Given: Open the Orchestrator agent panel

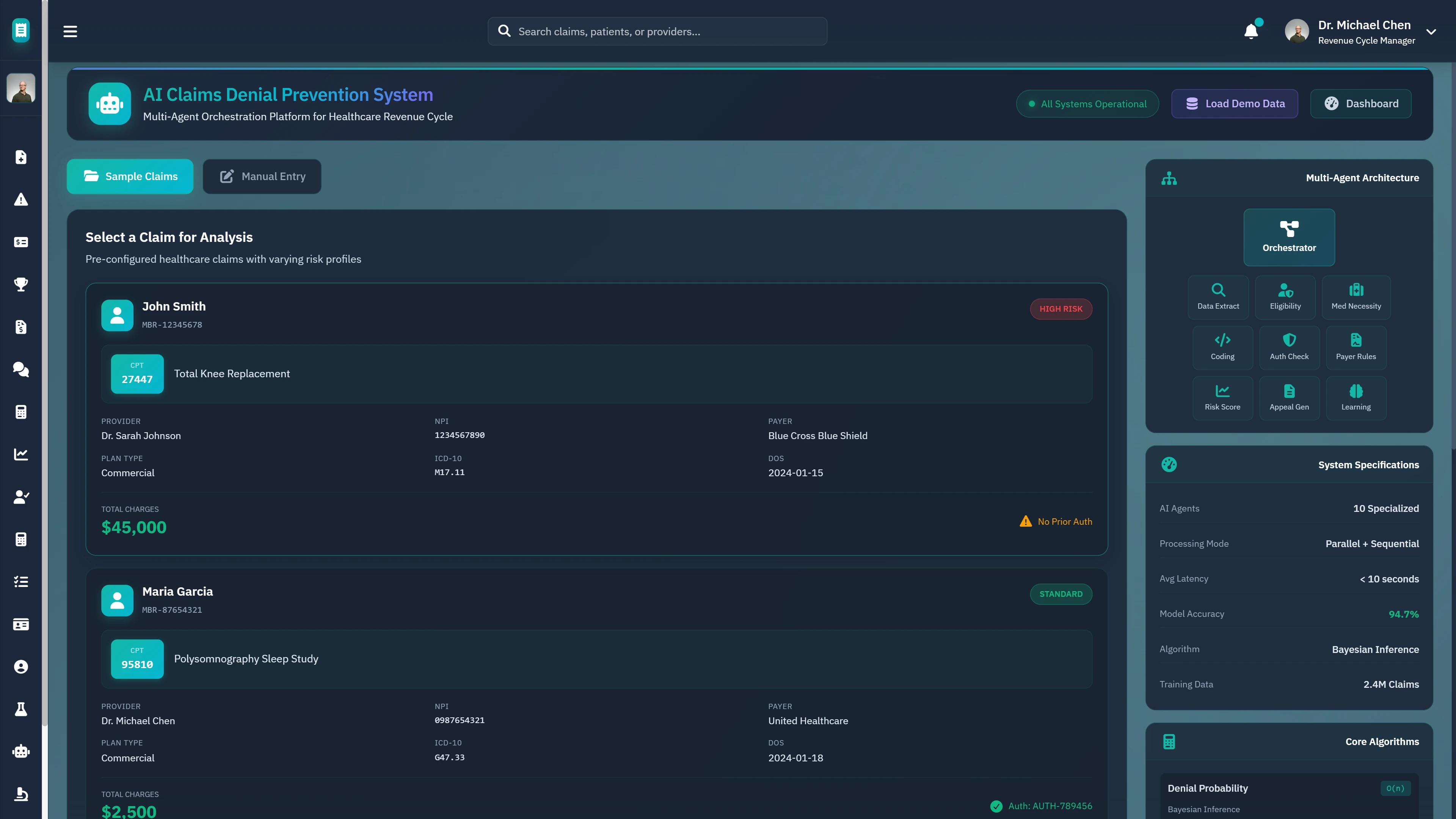Looking at the screenshot, I should [1289, 237].
